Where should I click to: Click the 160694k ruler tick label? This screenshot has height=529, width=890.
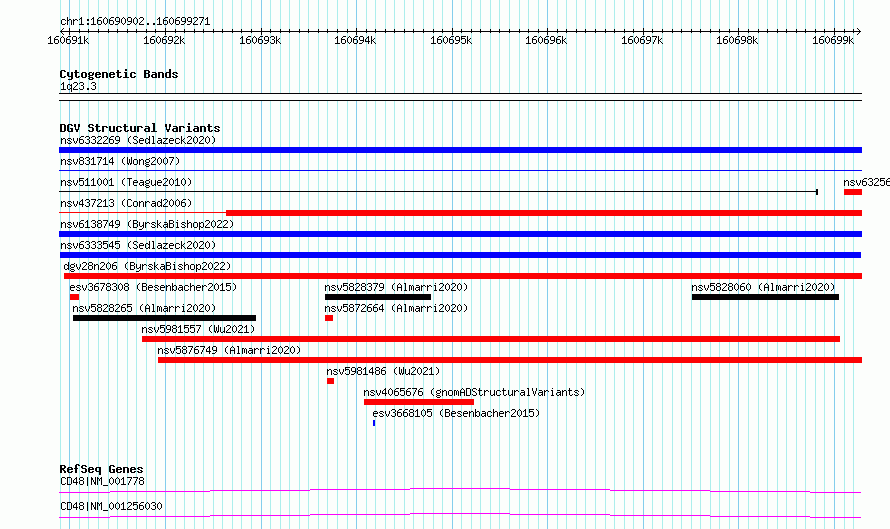[x=355, y=40]
